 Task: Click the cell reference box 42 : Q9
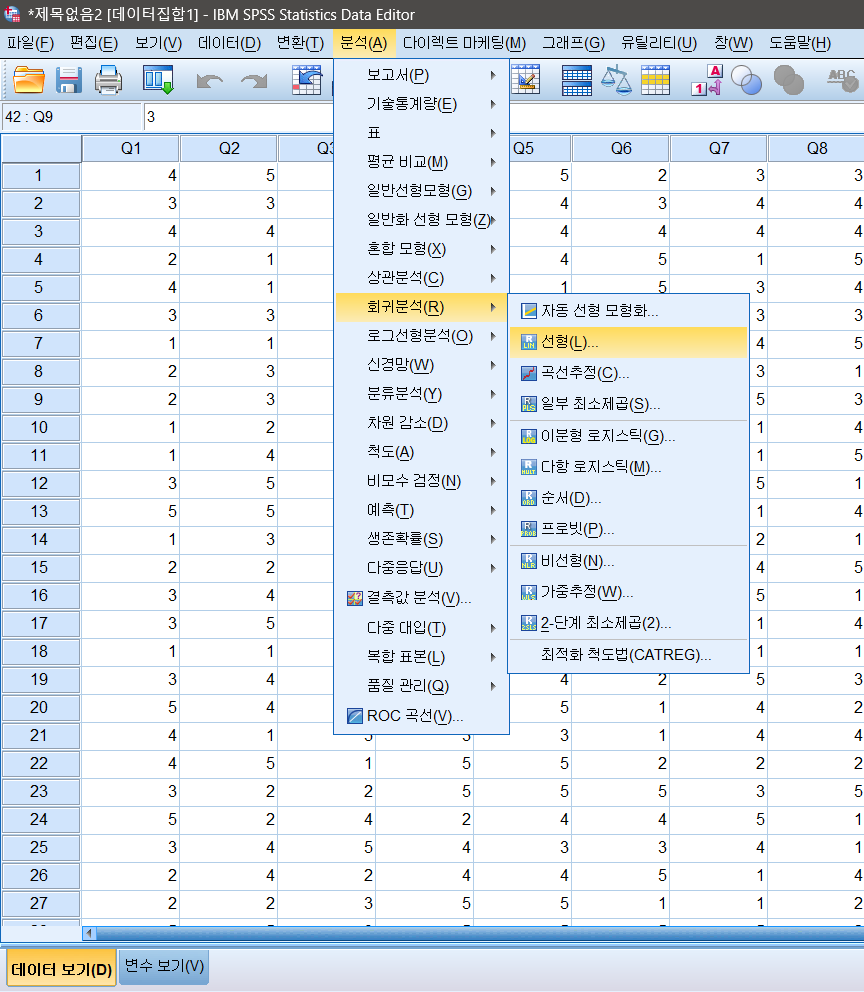(71, 117)
